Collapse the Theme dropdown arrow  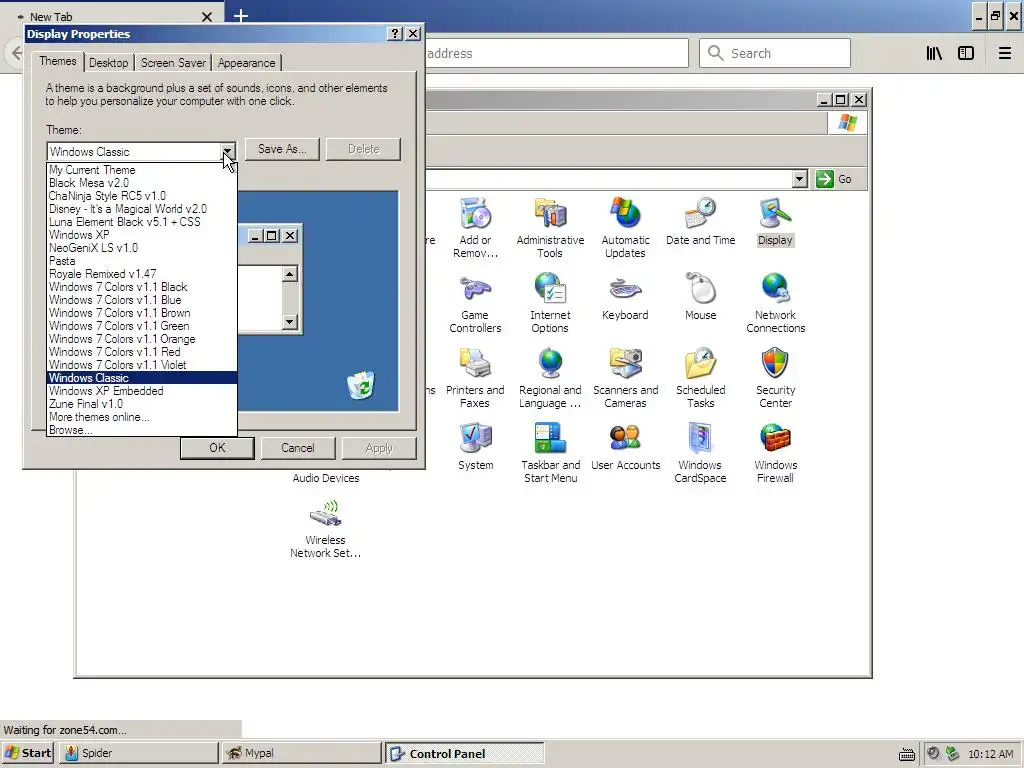click(227, 152)
